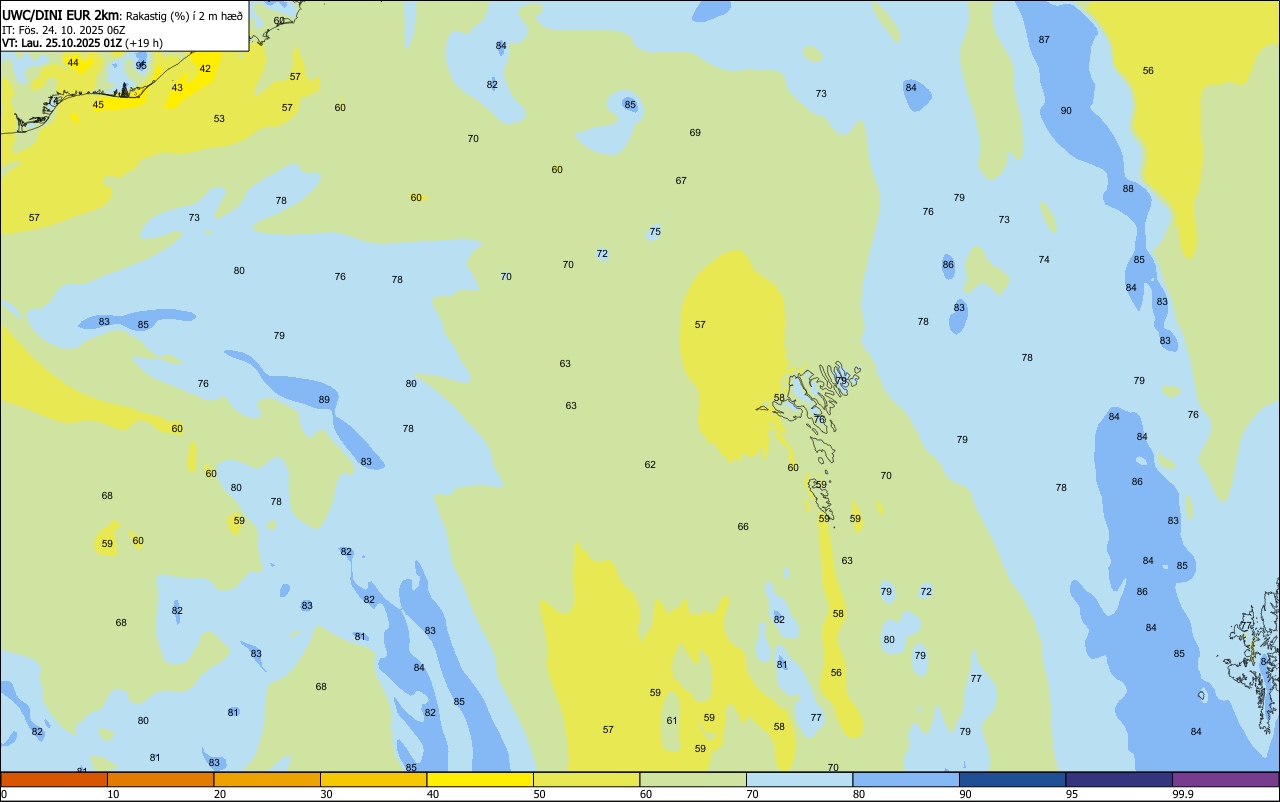Image resolution: width=1280 pixels, height=802 pixels.
Task: Click the humidity value 45
Action: pos(98,104)
